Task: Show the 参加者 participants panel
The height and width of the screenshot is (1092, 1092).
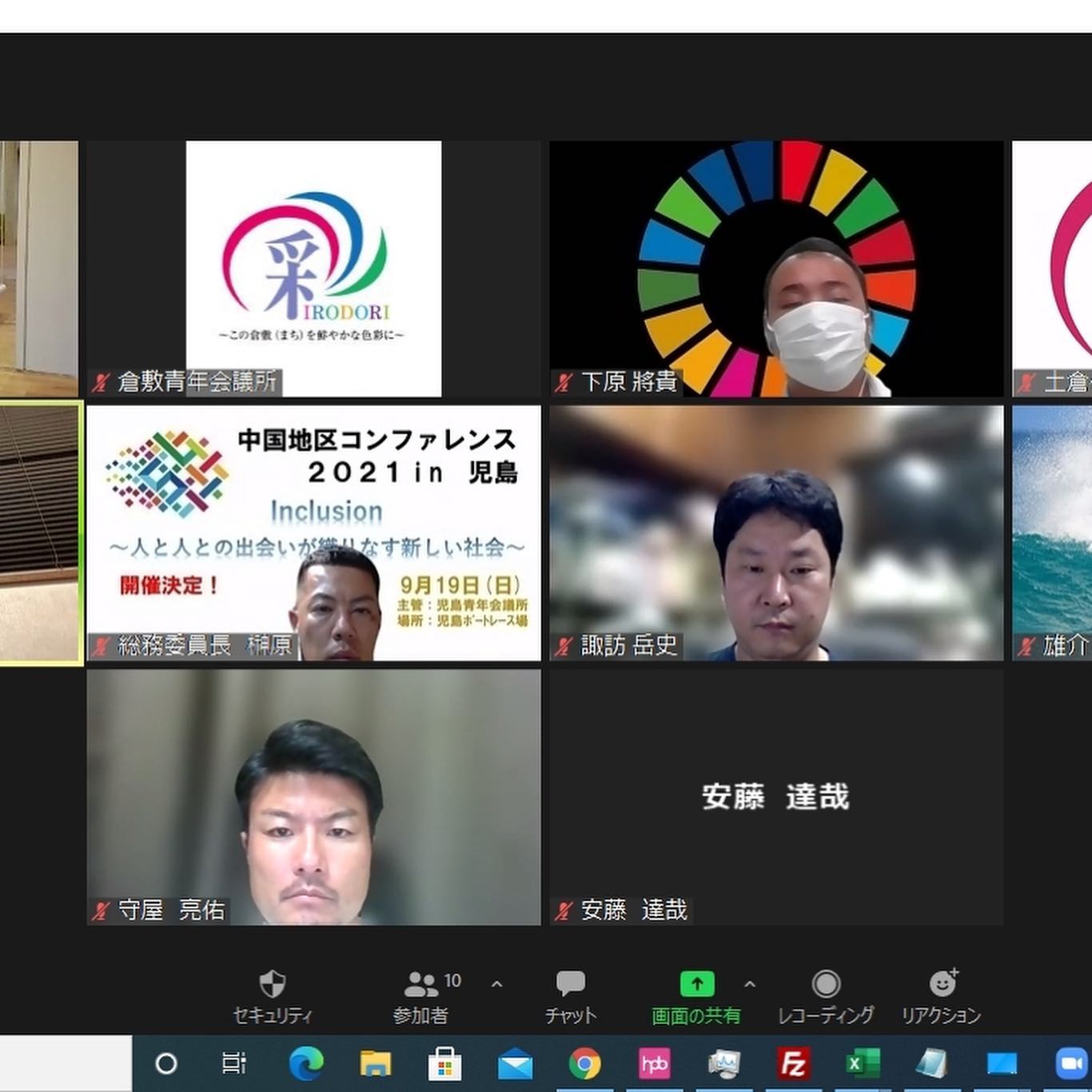Action: [x=421, y=985]
